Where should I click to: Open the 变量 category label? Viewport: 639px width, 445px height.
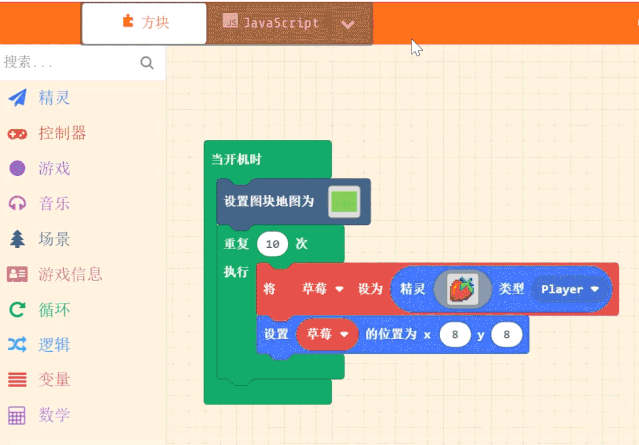(54, 380)
